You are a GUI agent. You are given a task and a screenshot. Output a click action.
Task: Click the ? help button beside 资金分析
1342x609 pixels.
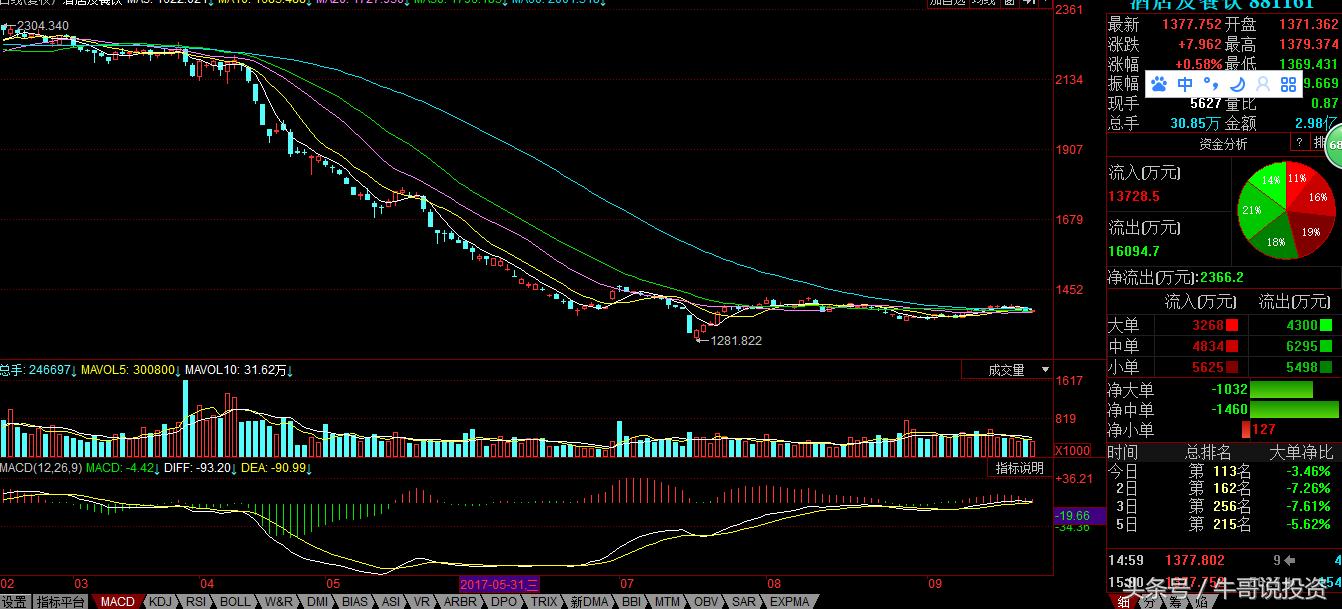1301,144
